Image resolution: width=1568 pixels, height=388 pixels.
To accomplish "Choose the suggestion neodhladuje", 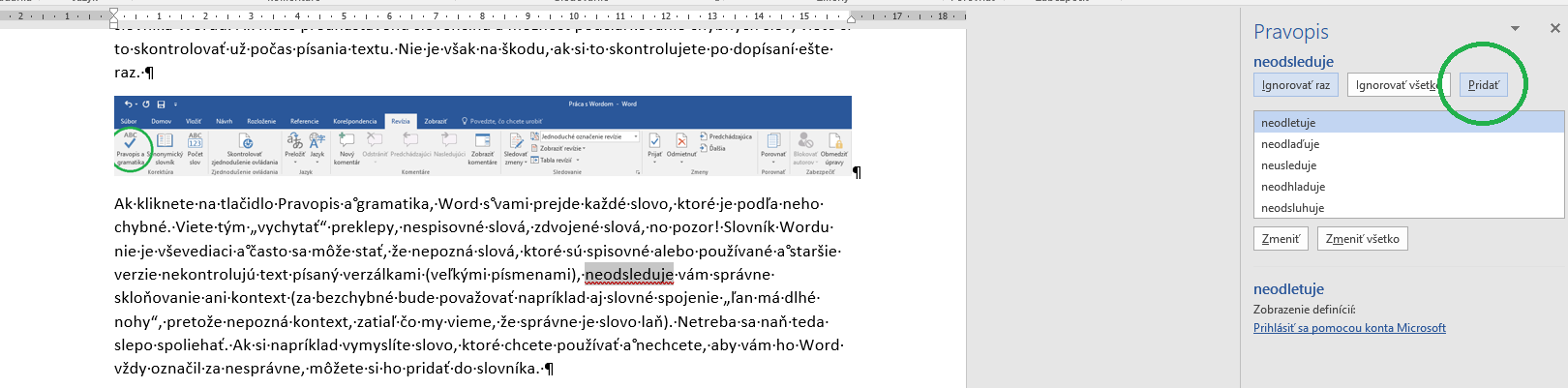I will [x=1408, y=186].
